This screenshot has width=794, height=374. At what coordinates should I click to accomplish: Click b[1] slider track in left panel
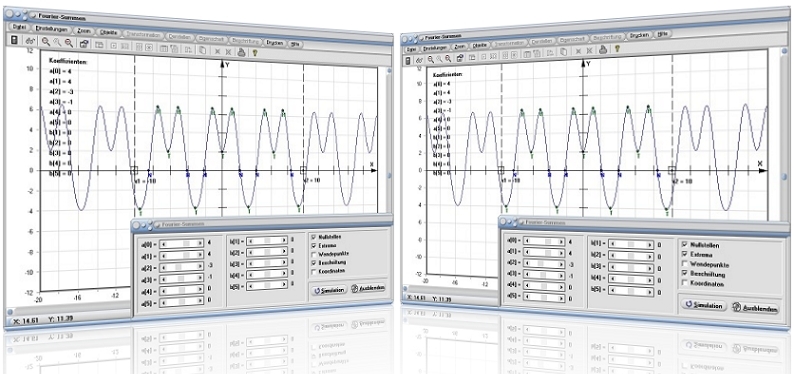click(x=267, y=241)
